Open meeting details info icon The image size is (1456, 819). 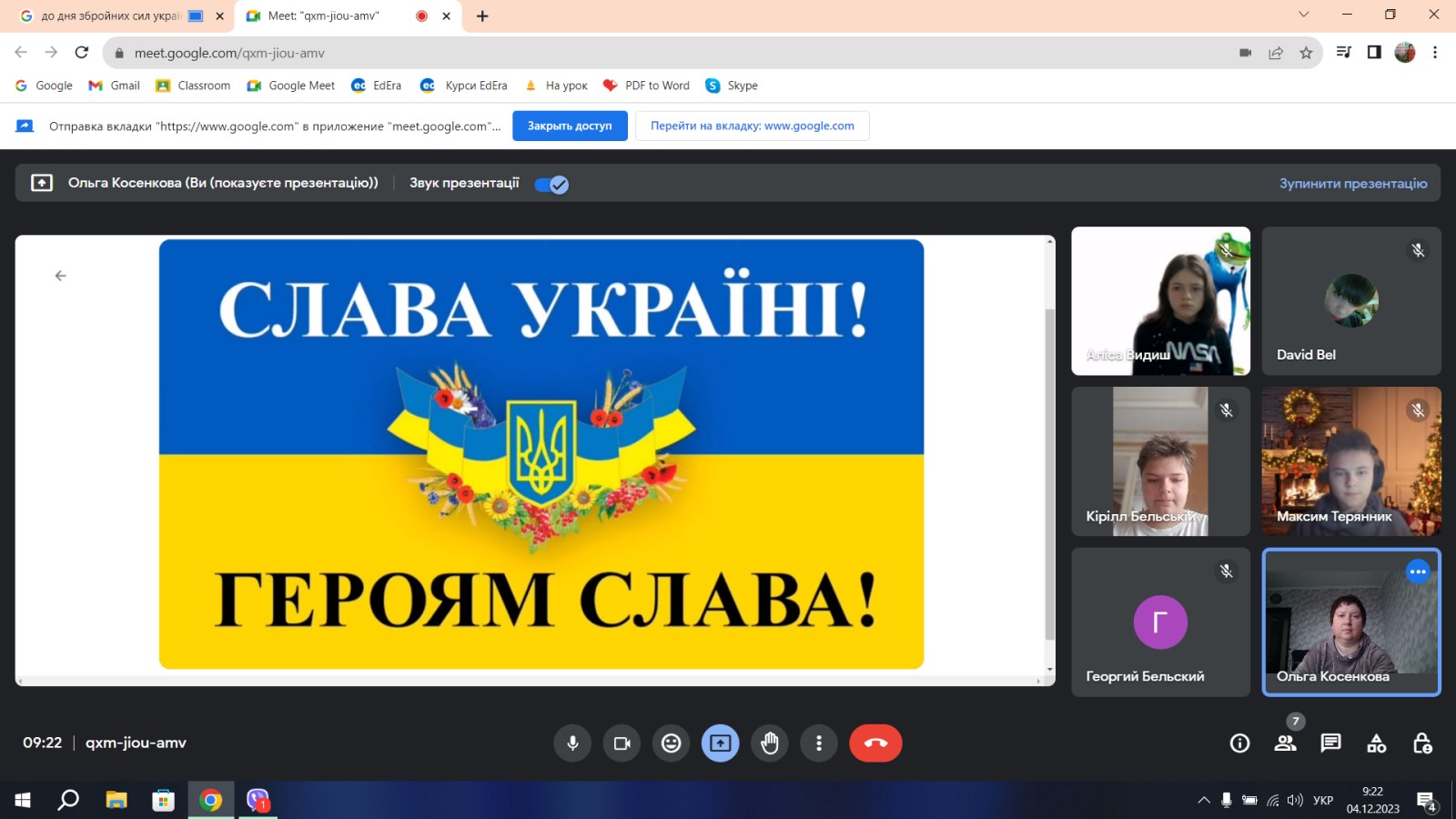click(x=1239, y=743)
